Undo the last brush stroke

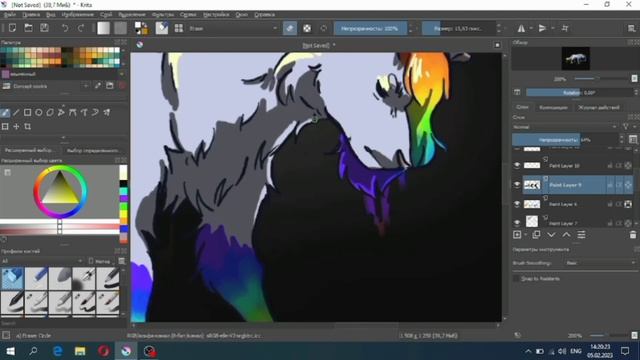[x=65, y=28]
